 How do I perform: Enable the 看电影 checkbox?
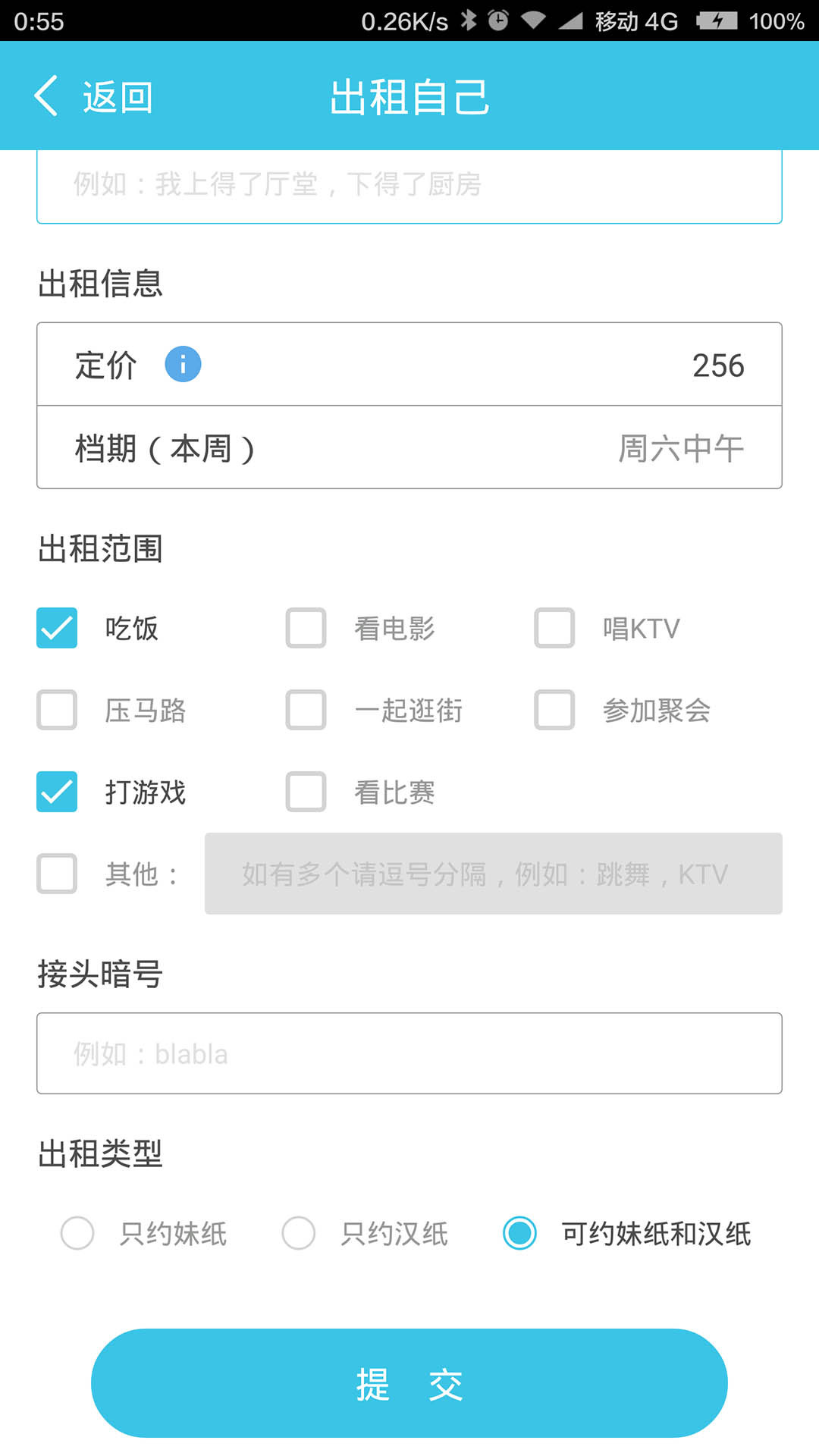tap(306, 628)
